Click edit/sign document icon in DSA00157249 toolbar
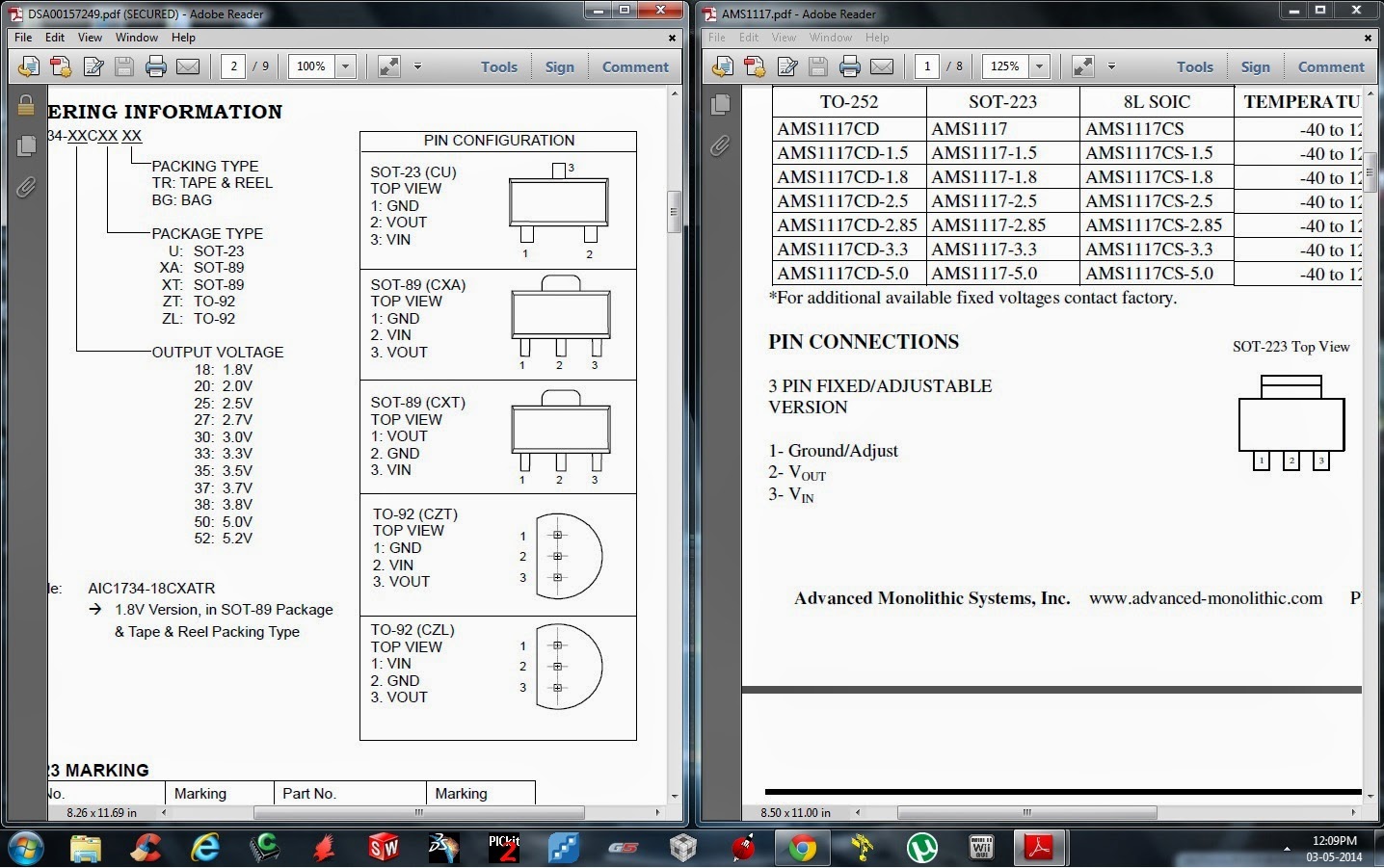This screenshot has width=1384, height=868. (x=93, y=66)
